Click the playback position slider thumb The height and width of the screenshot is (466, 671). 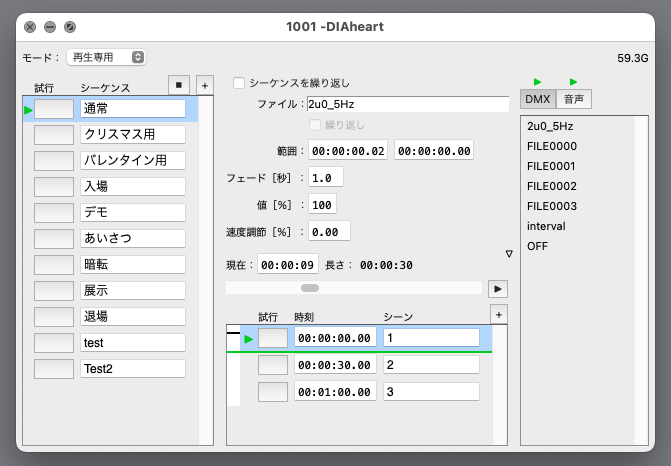coord(310,288)
